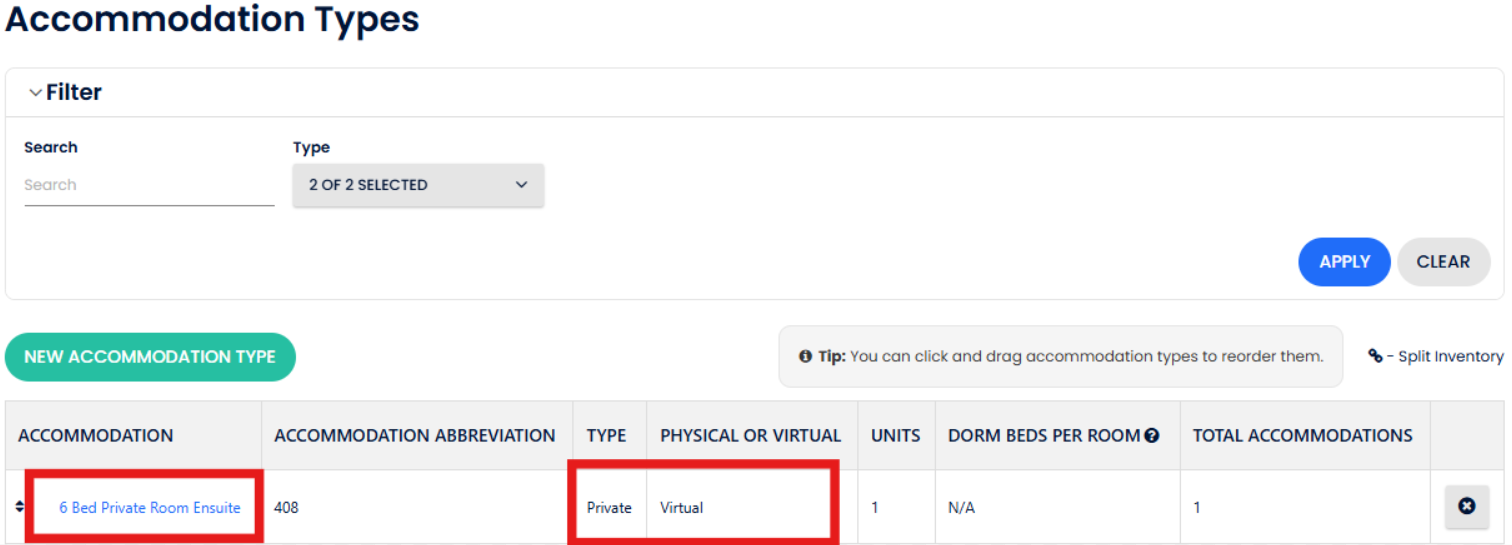Click the Split Inventory link icon
The height and width of the screenshot is (545, 1512).
pyautogui.click(x=1376, y=356)
